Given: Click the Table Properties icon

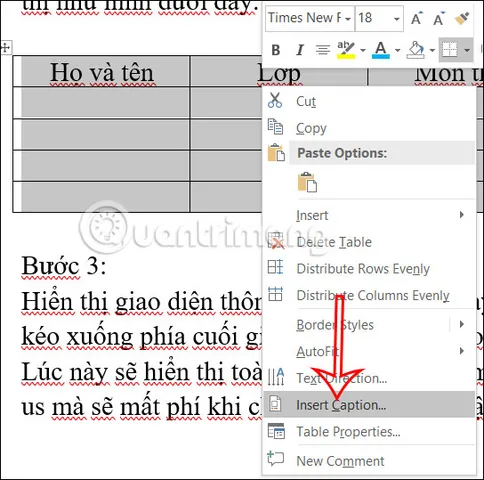Looking at the screenshot, I should click(276, 431).
